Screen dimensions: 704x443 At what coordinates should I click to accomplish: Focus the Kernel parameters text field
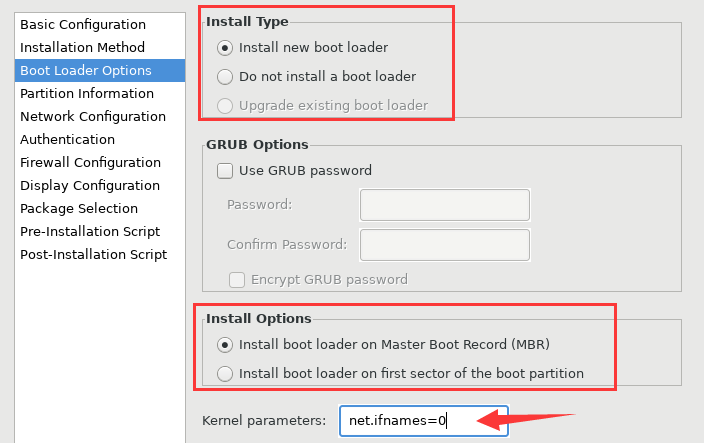click(423, 421)
